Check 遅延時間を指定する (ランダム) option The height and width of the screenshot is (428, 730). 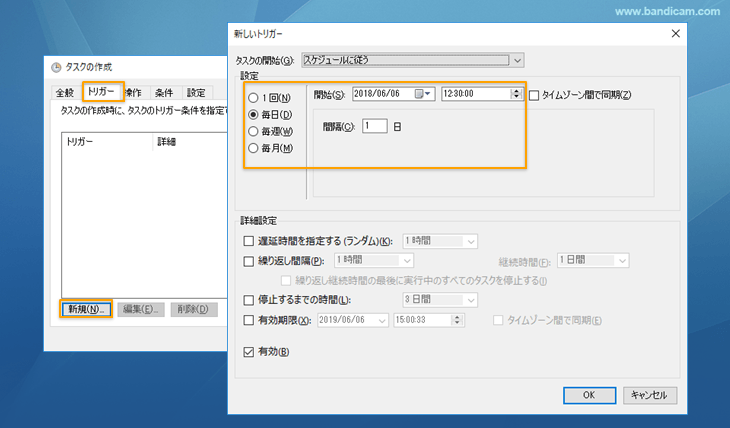249,241
